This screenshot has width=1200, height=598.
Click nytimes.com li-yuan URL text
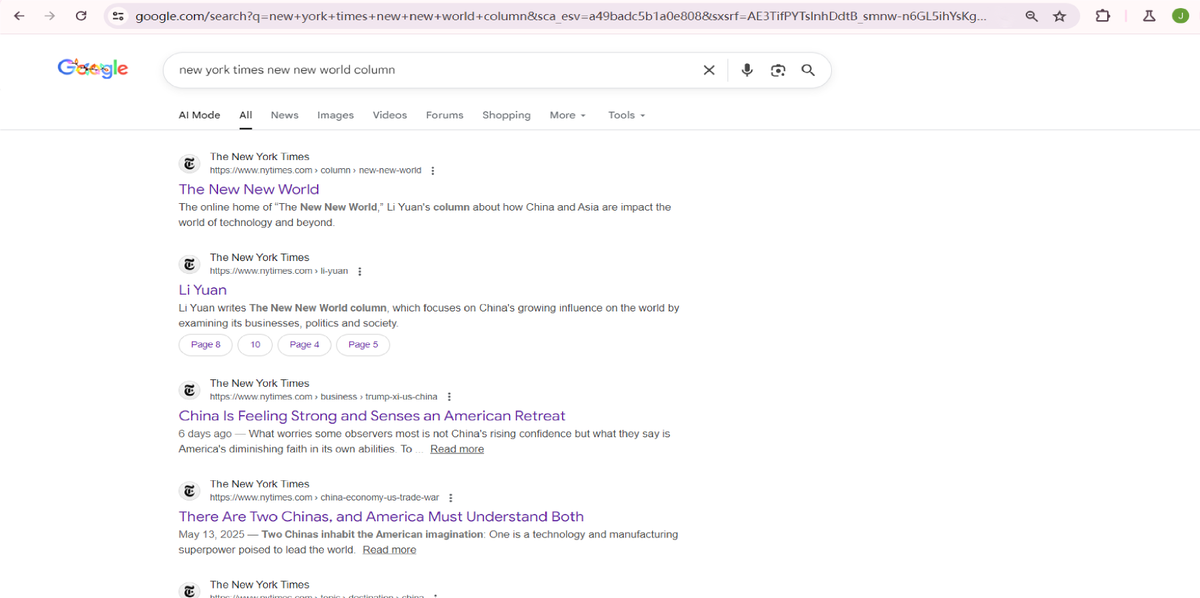click(x=279, y=272)
